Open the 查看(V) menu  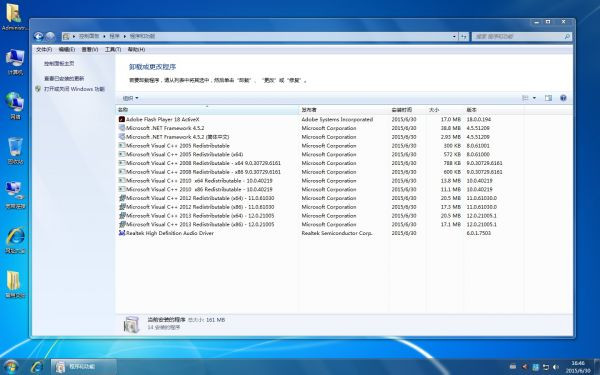(x=90, y=49)
